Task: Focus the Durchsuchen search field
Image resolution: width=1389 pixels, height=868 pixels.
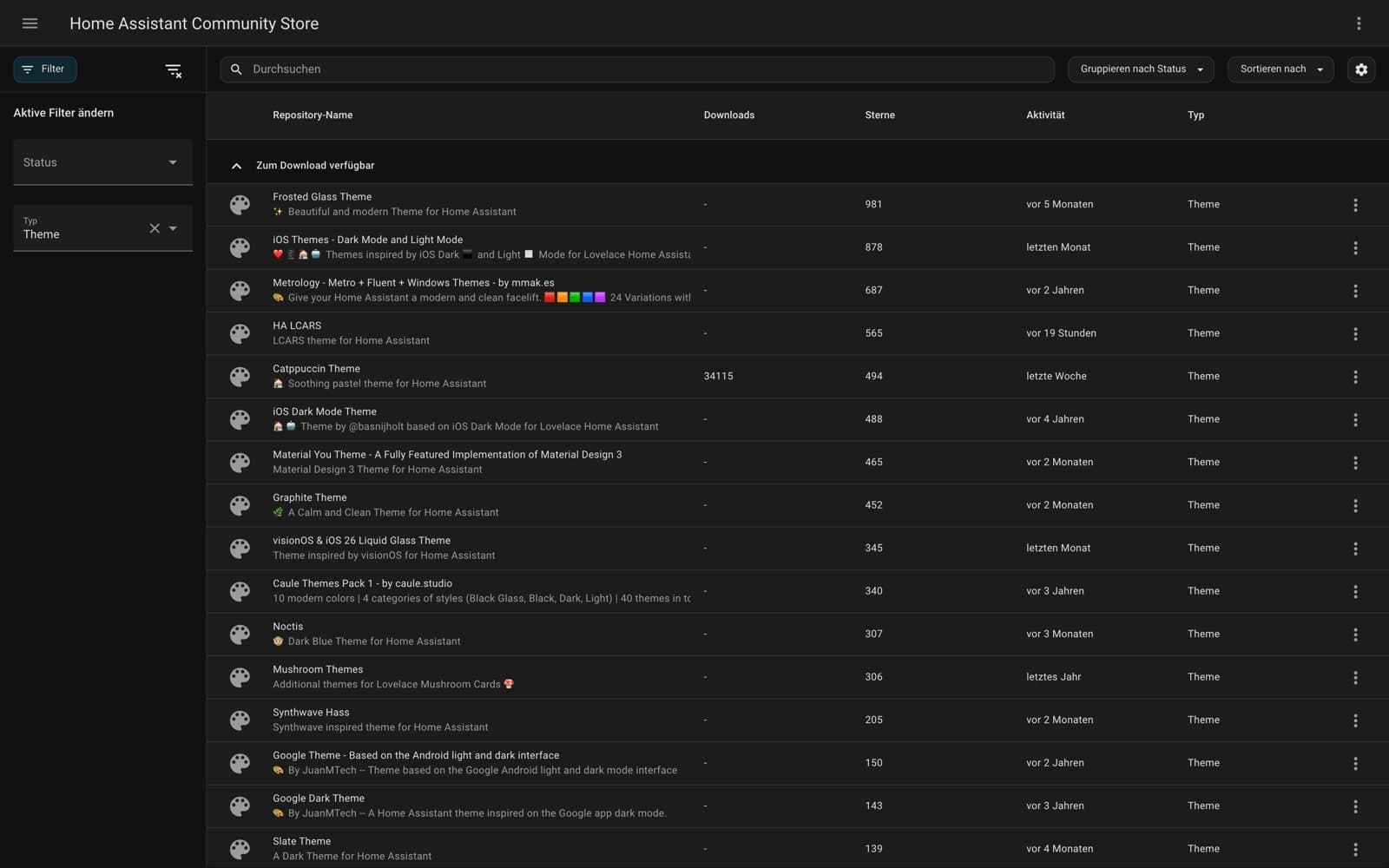Action: pos(637,69)
